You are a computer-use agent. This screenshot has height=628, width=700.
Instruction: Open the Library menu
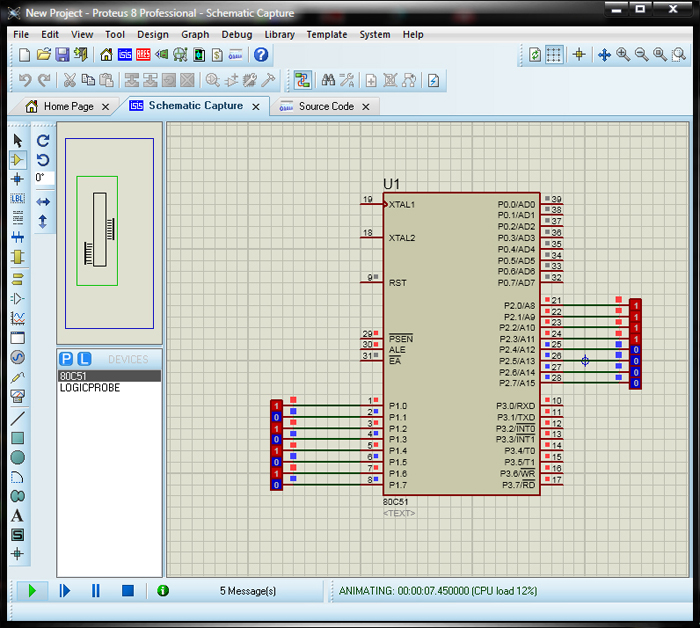pos(279,34)
